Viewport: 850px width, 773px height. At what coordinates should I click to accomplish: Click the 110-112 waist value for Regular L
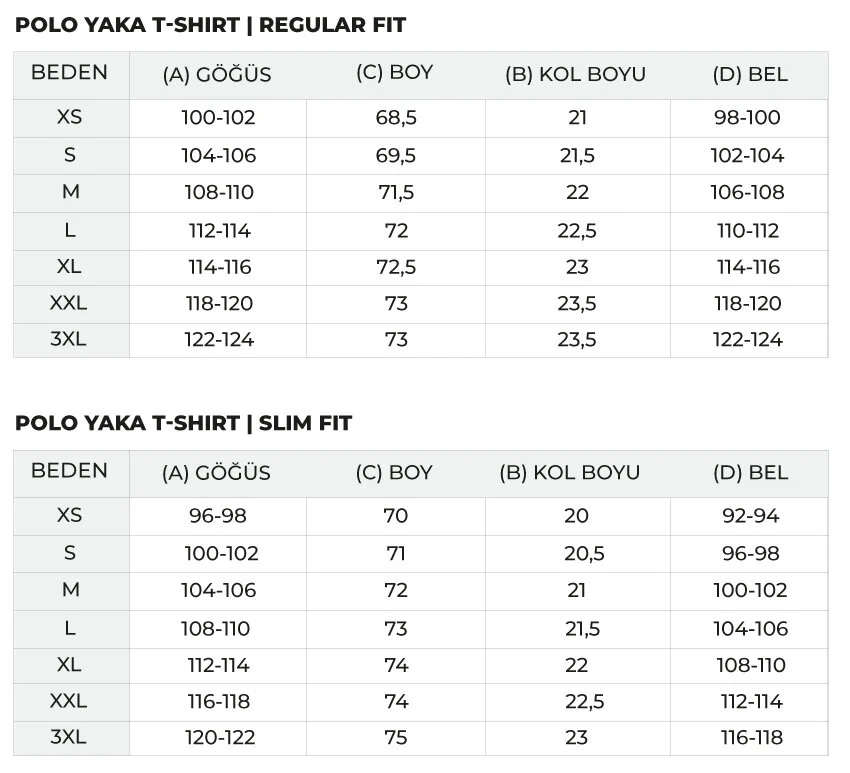click(748, 231)
